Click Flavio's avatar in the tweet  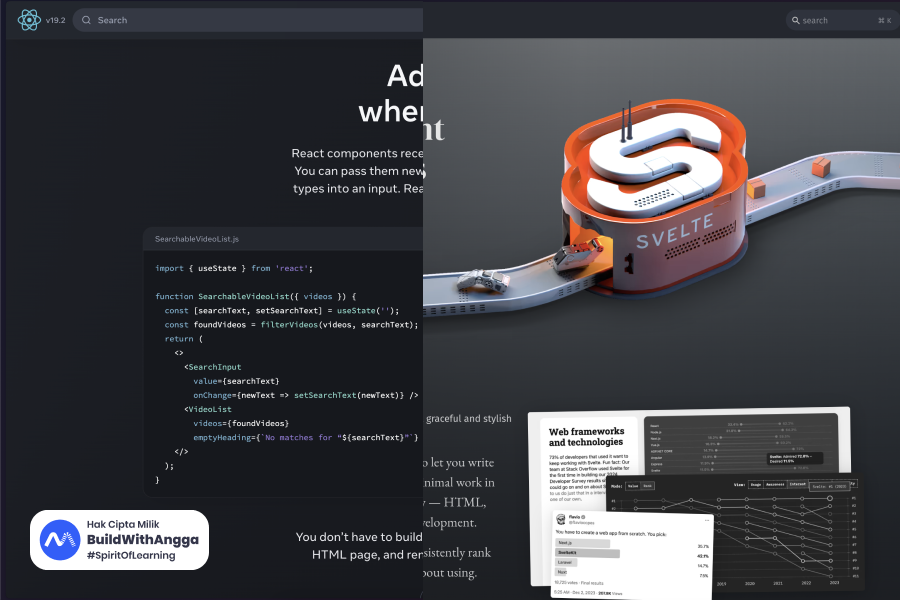pyautogui.click(x=560, y=520)
